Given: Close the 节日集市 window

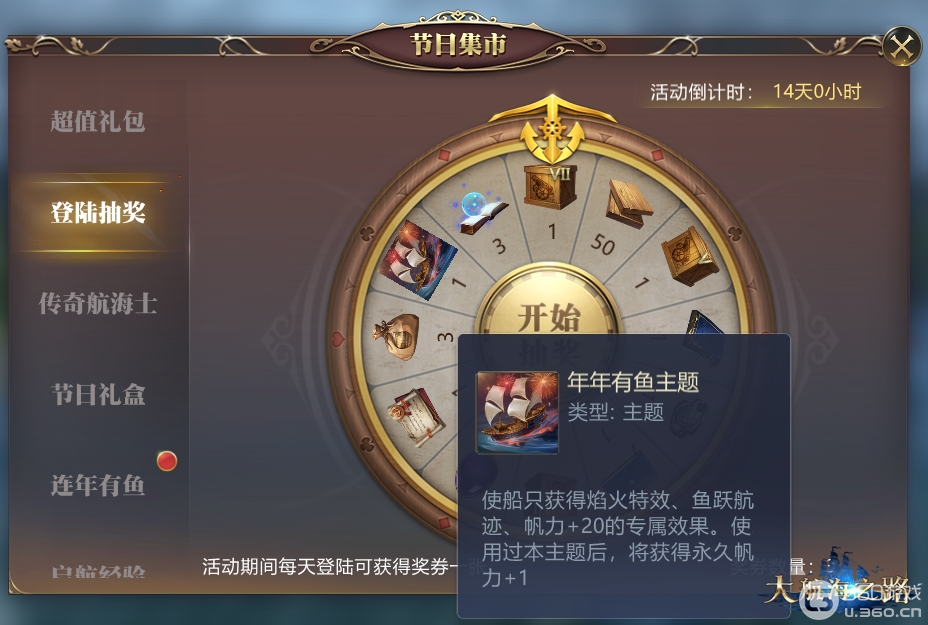Looking at the screenshot, I should point(901,46).
